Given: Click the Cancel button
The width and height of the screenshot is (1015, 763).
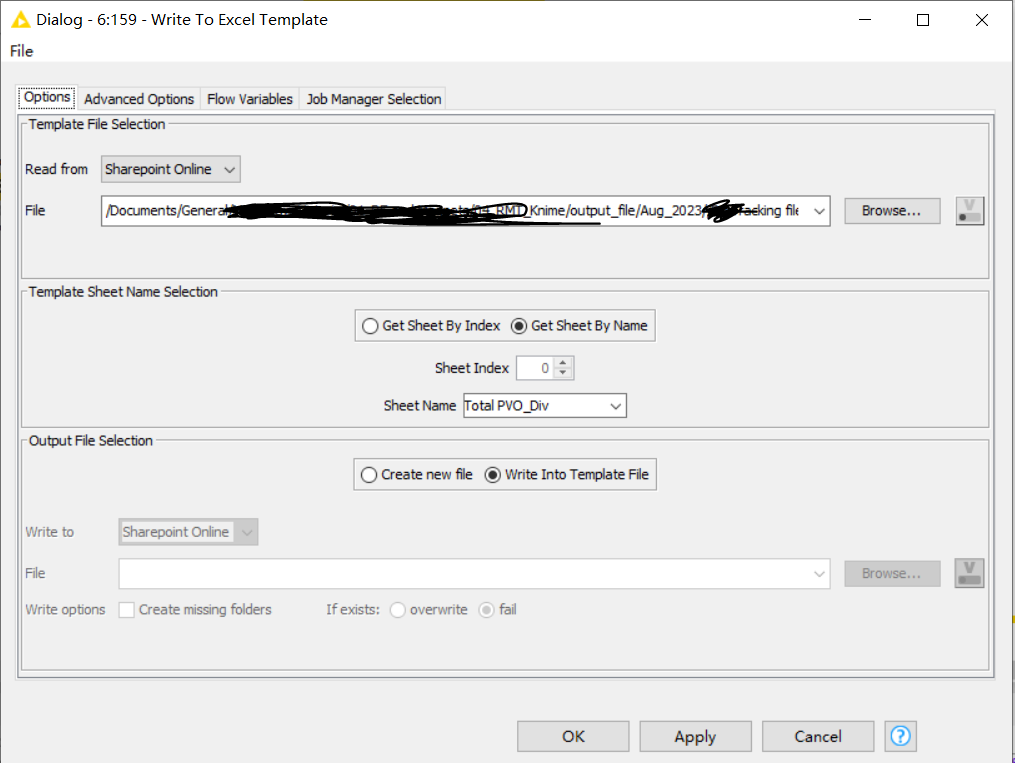Looking at the screenshot, I should point(818,736).
